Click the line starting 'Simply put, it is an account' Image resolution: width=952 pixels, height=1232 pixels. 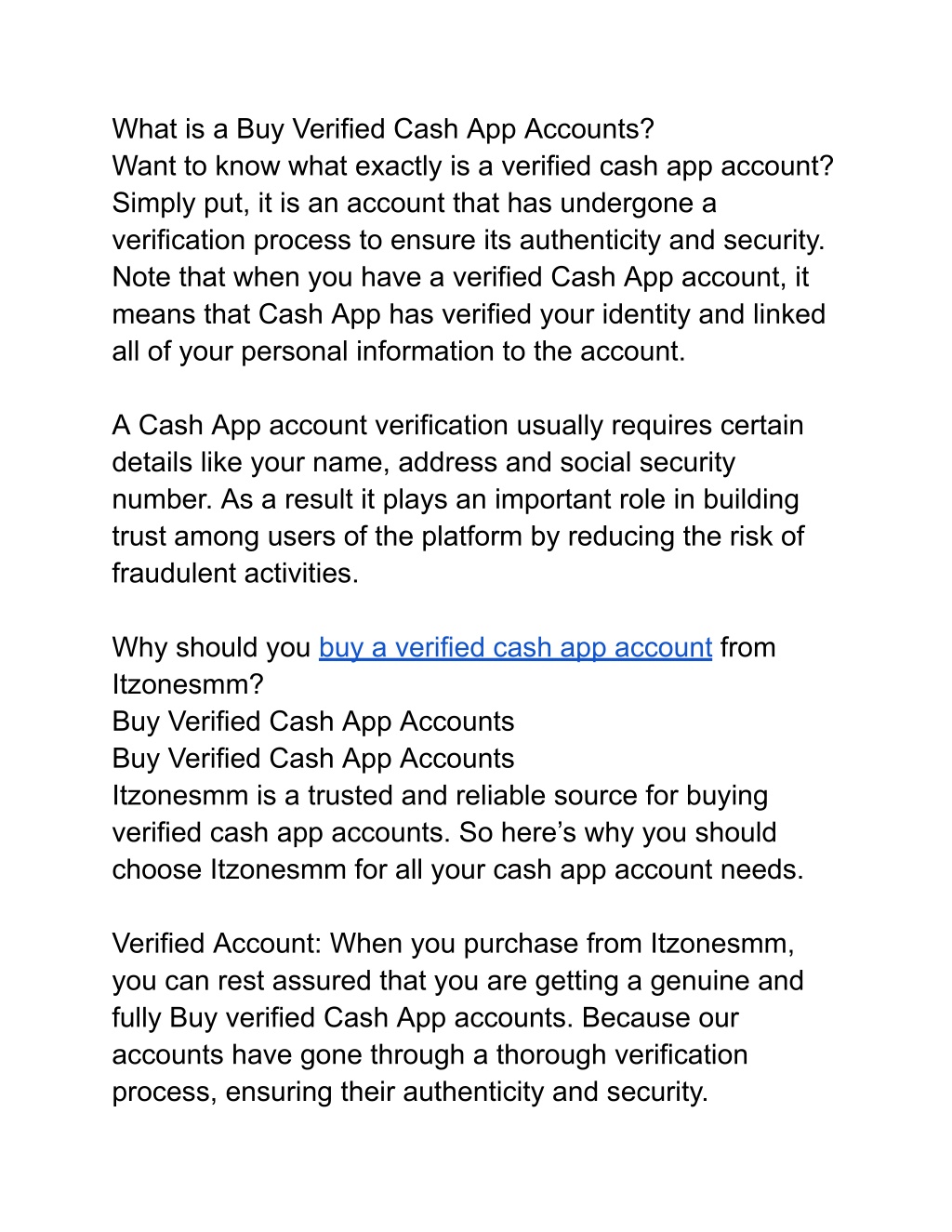click(414, 204)
